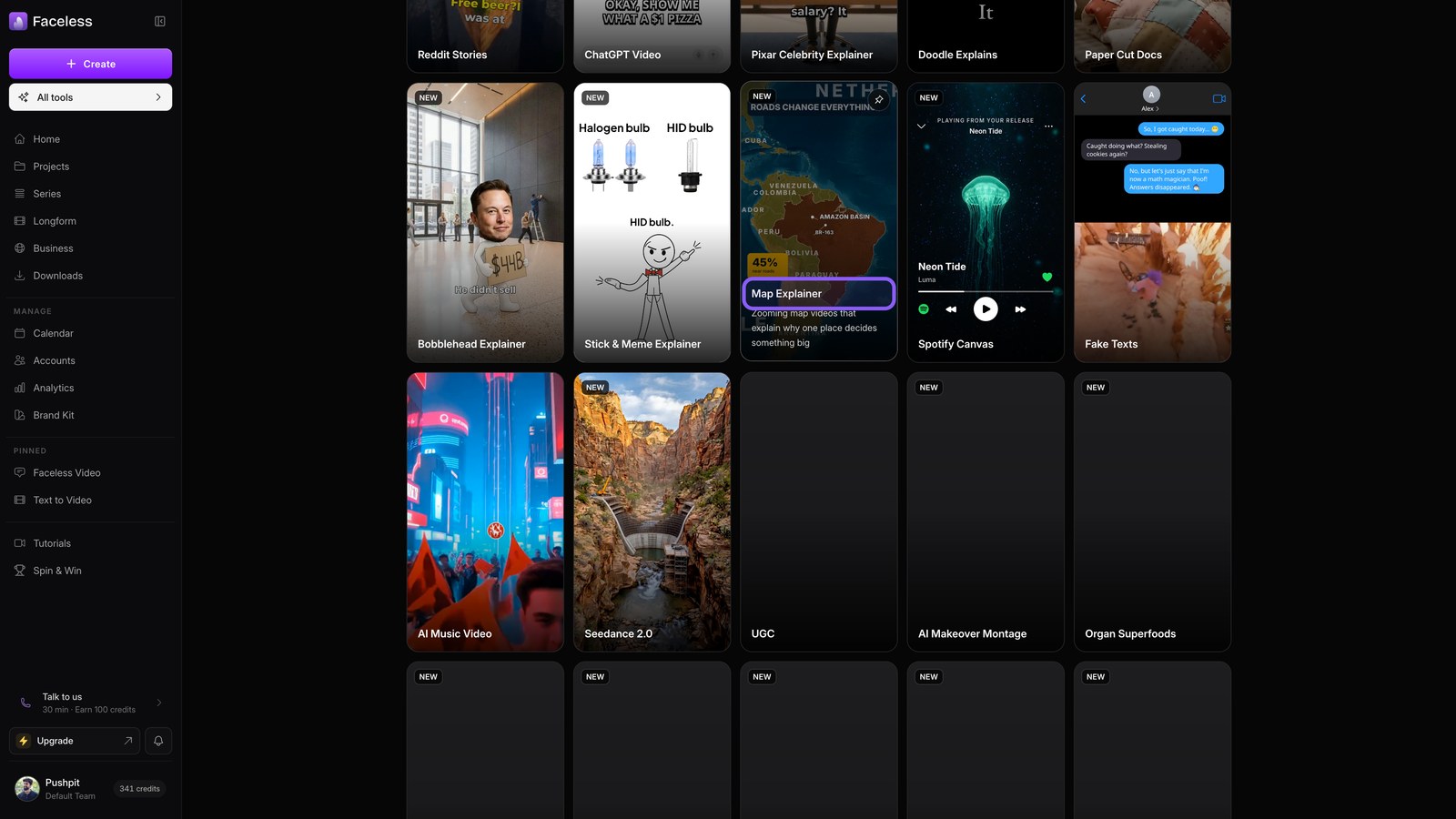Go to Tutorials section

click(90, 543)
